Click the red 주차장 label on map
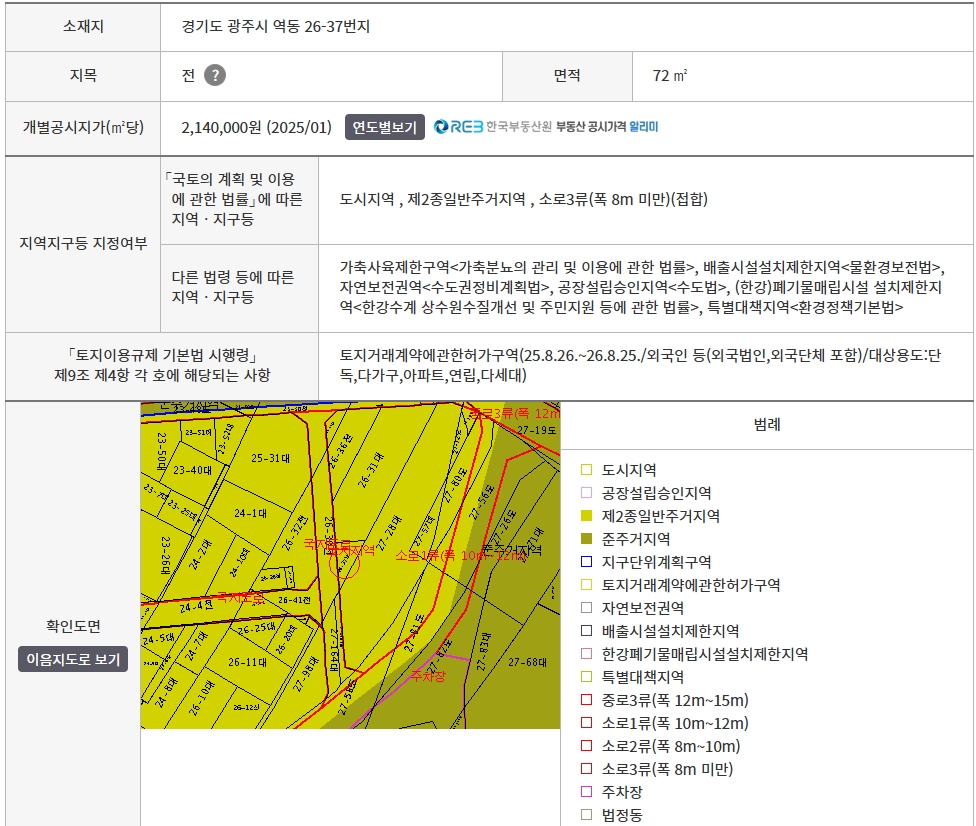 [428, 676]
